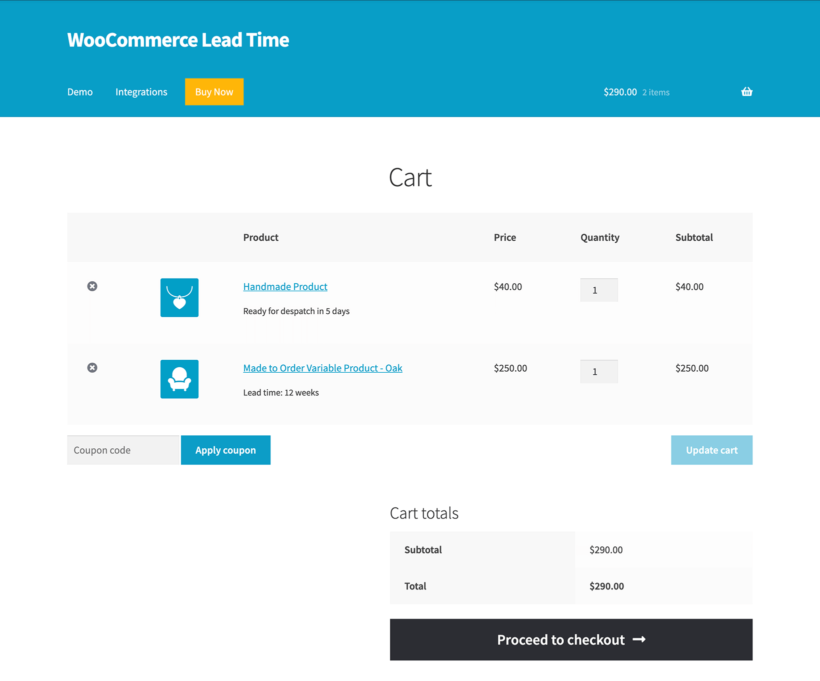820x681 pixels.
Task: Click the Buy Now button
Action: pyautogui.click(x=214, y=91)
